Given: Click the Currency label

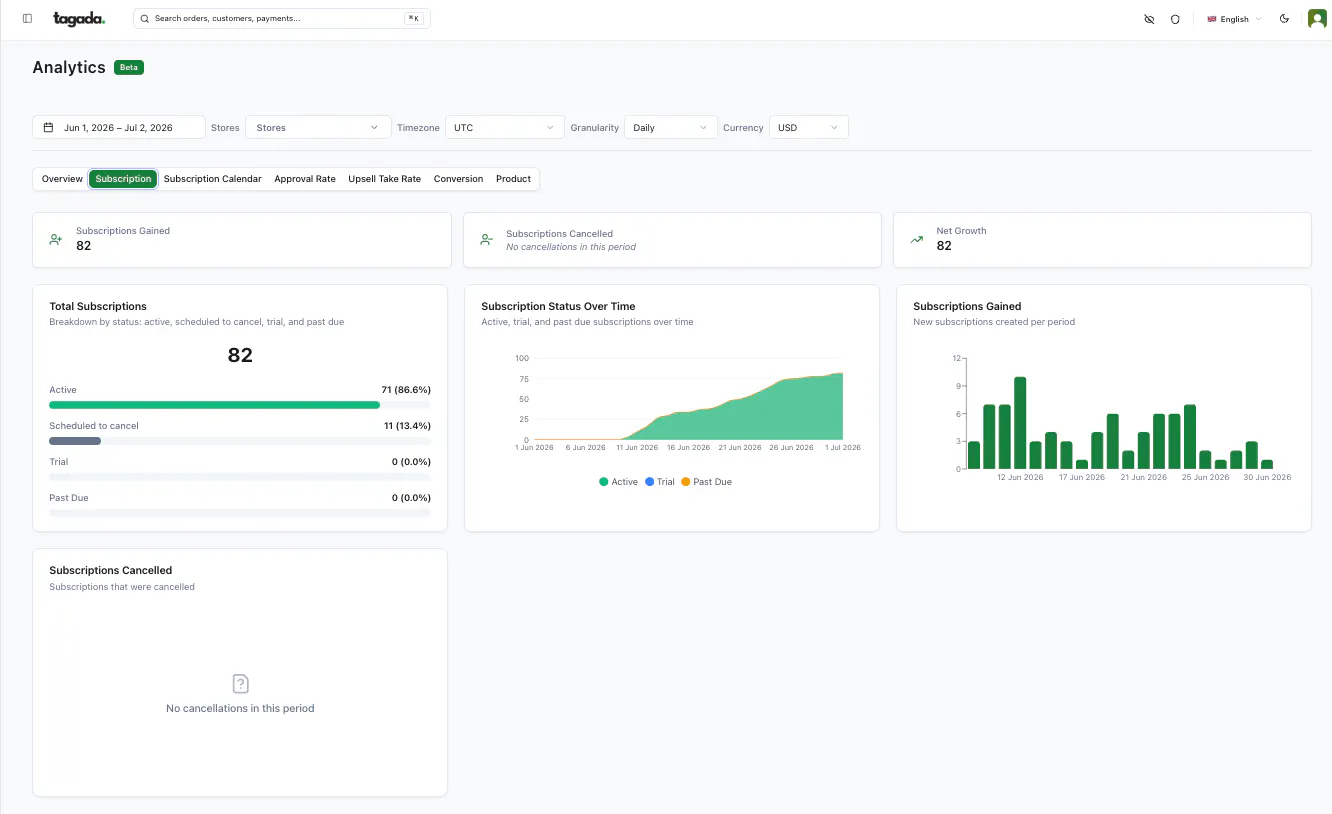Looking at the screenshot, I should [743, 128].
